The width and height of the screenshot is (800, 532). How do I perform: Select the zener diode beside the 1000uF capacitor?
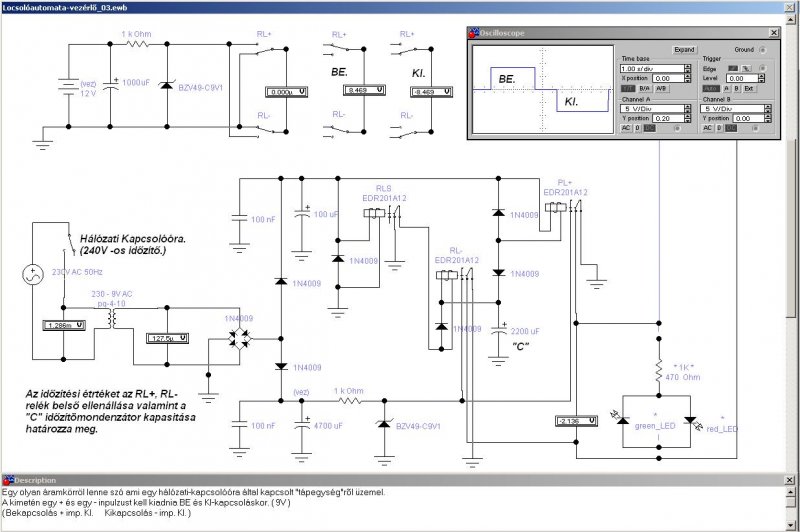[167, 85]
